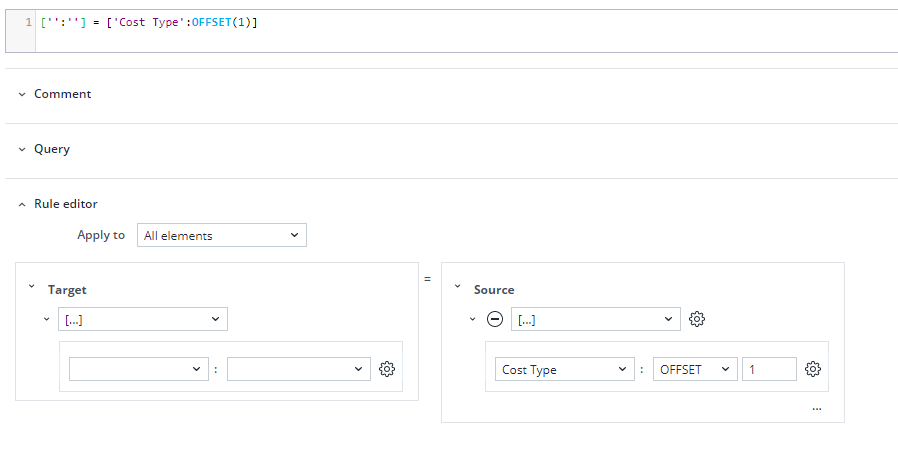Image resolution: width=898 pixels, height=456 pixels.
Task: Open the Cost Type dropdown
Action: point(564,369)
